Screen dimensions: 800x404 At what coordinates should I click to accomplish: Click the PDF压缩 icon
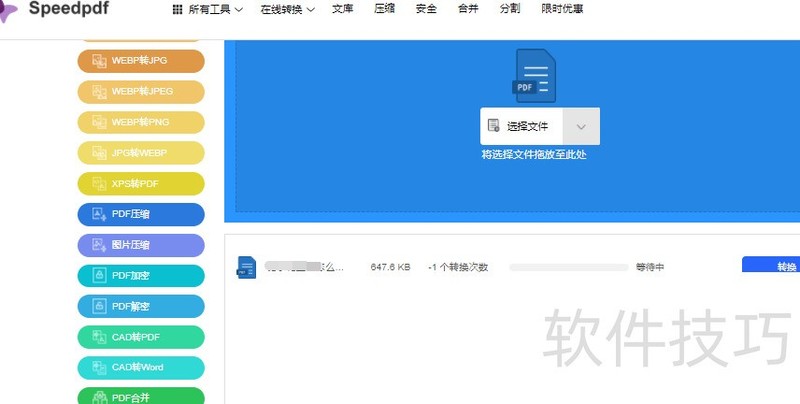[x=99, y=214]
